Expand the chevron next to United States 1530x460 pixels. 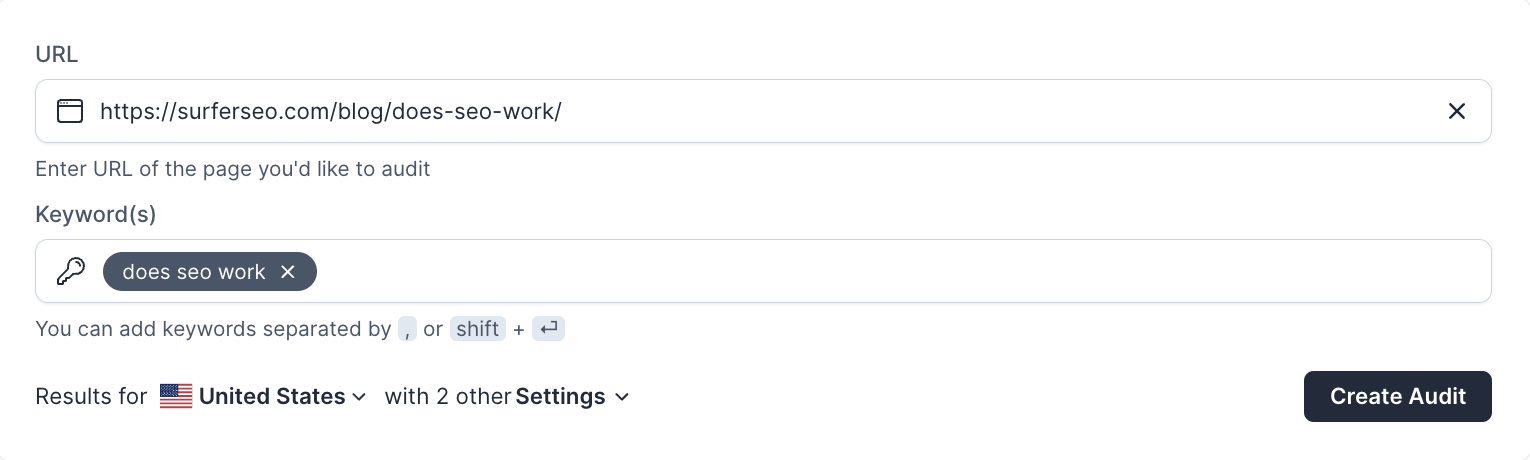pyautogui.click(x=359, y=397)
